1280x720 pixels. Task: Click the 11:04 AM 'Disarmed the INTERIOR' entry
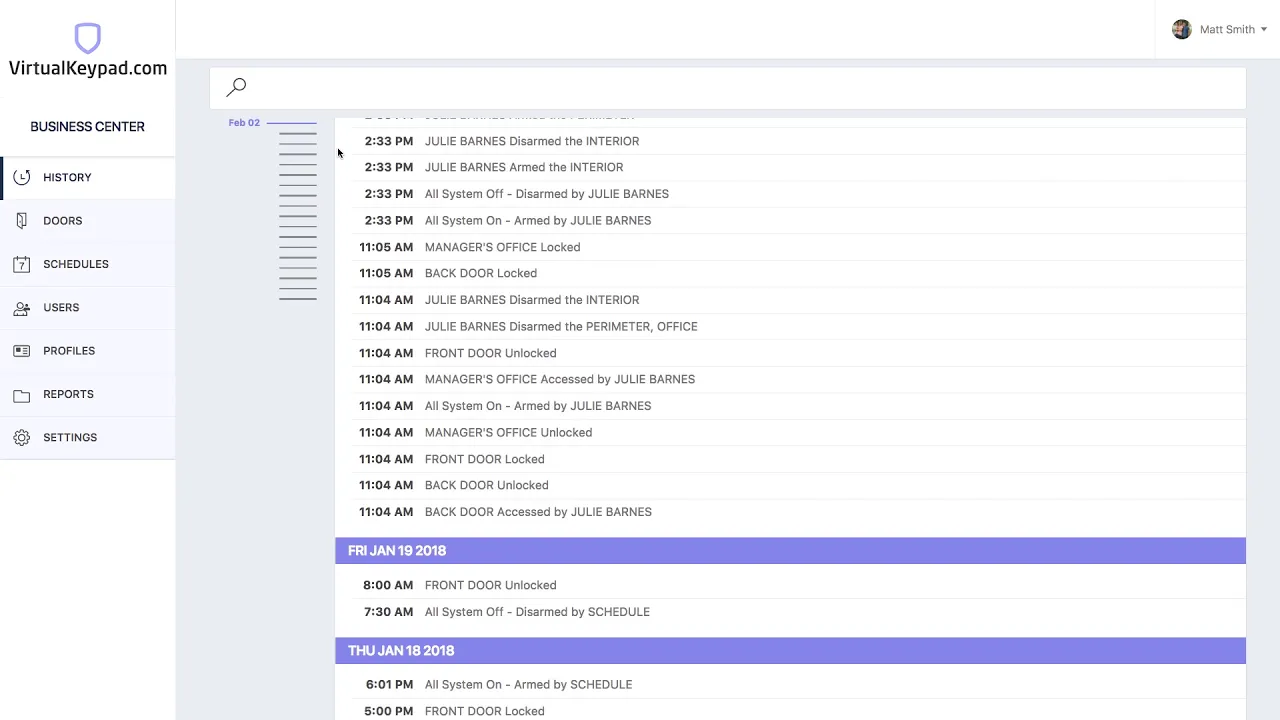[531, 300]
